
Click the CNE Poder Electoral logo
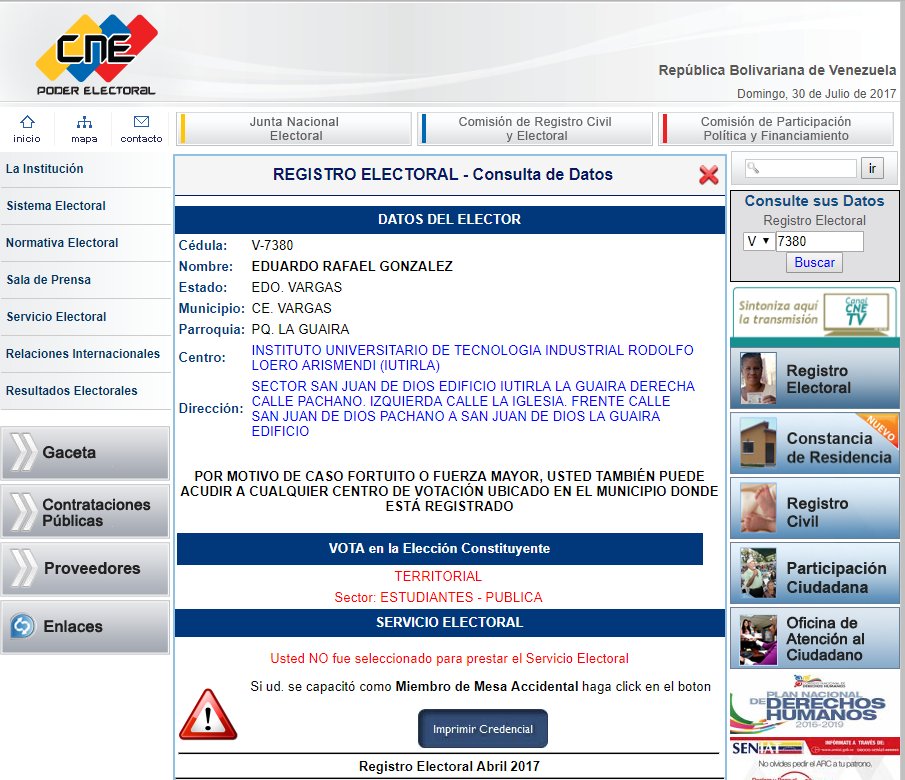(x=96, y=55)
